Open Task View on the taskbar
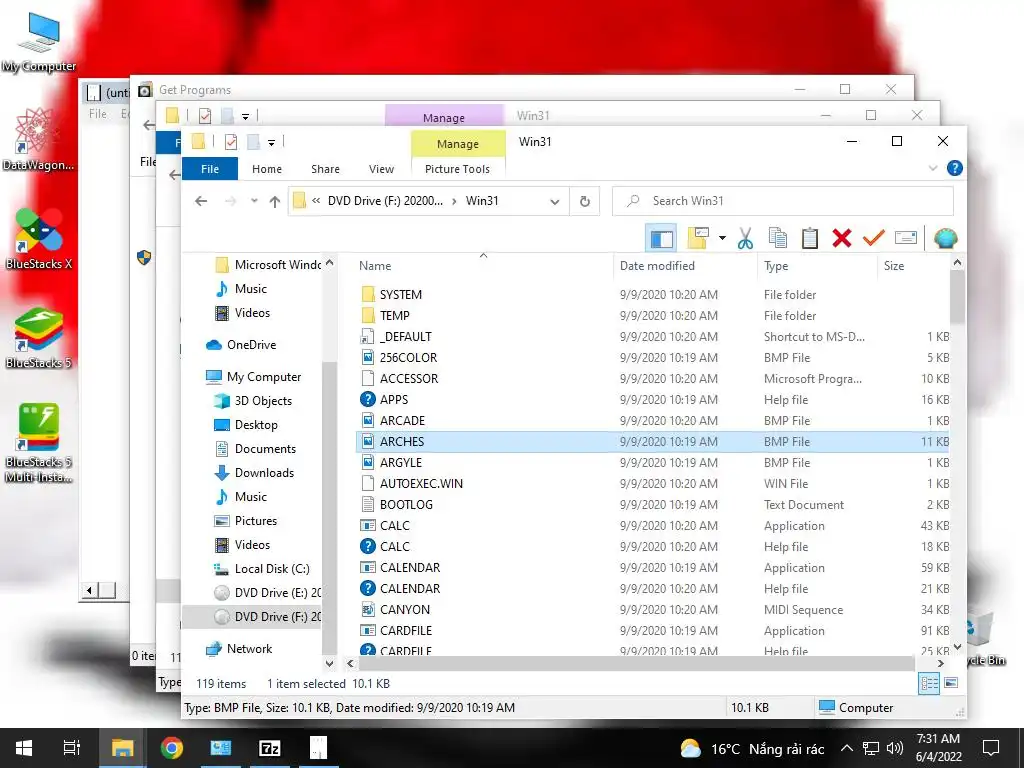The height and width of the screenshot is (768, 1024). coord(72,748)
